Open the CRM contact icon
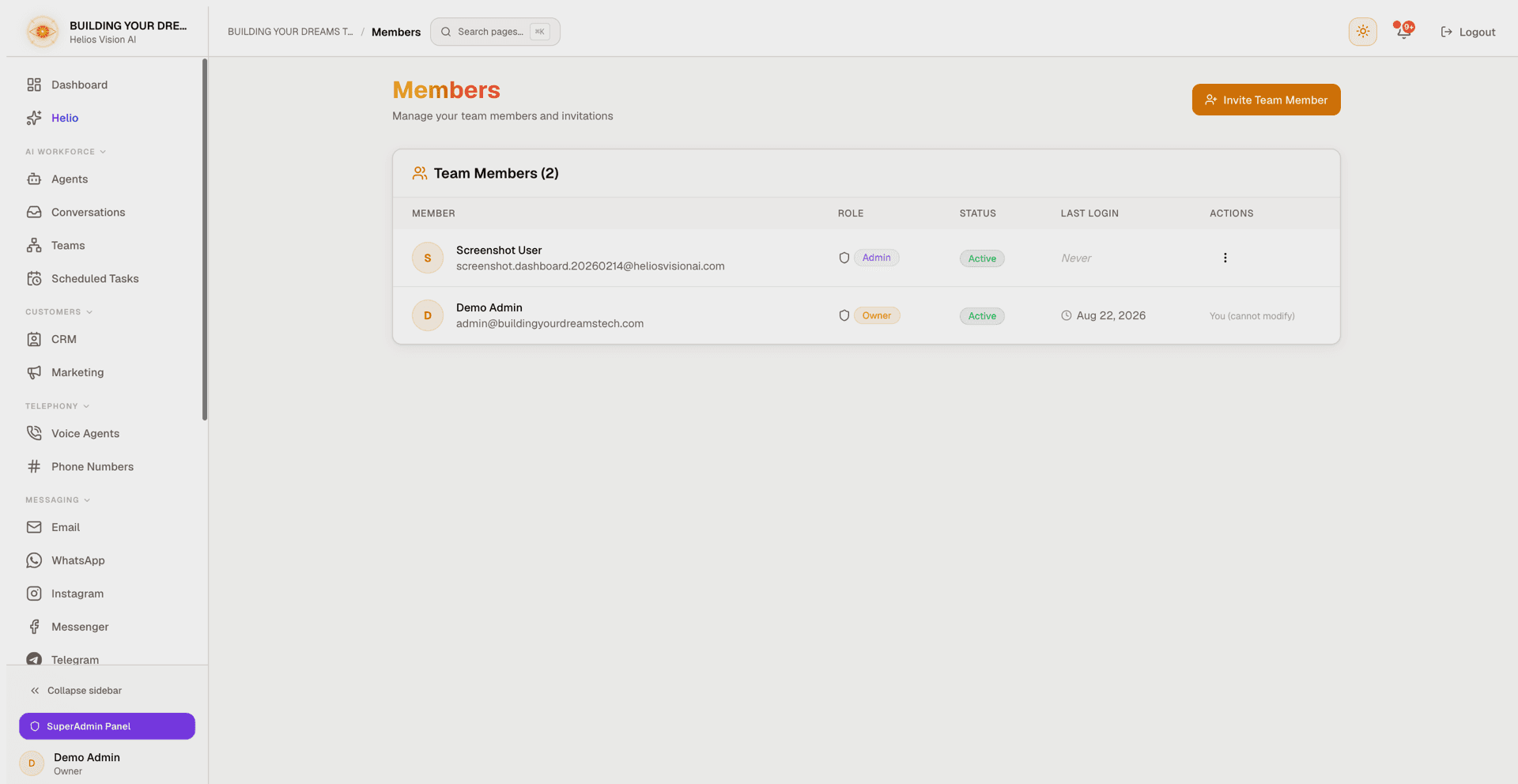 [34, 340]
